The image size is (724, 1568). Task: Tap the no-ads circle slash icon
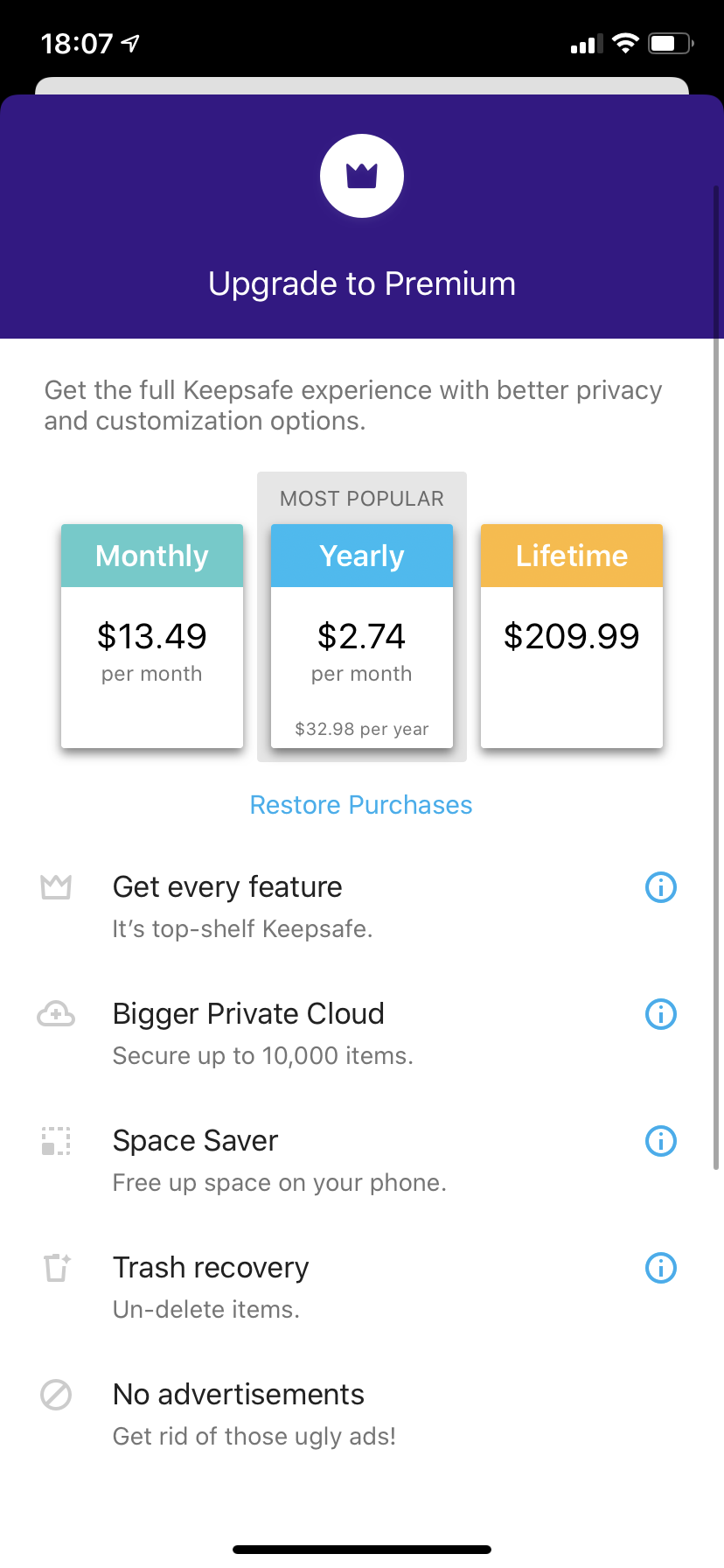click(56, 1395)
